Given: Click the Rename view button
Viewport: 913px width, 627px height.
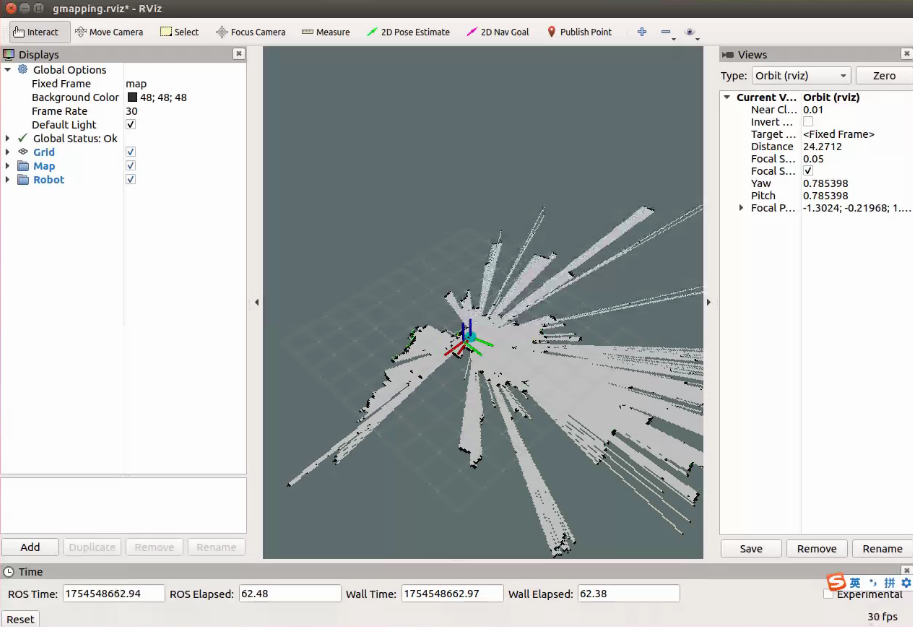Looking at the screenshot, I should (882, 548).
